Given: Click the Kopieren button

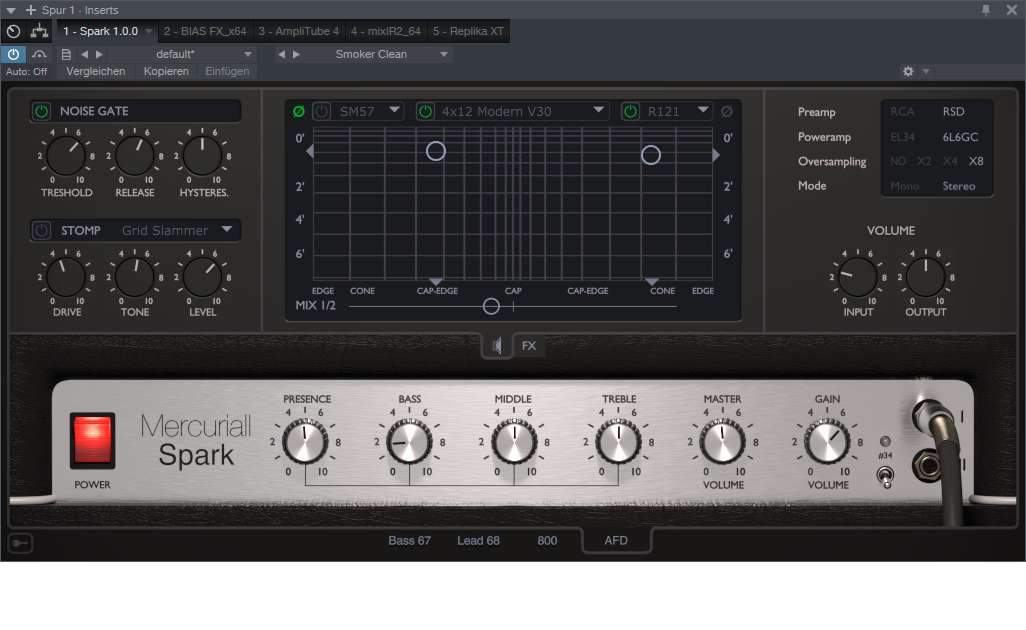Looking at the screenshot, I should pyautogui.click(x=166, y=71).
